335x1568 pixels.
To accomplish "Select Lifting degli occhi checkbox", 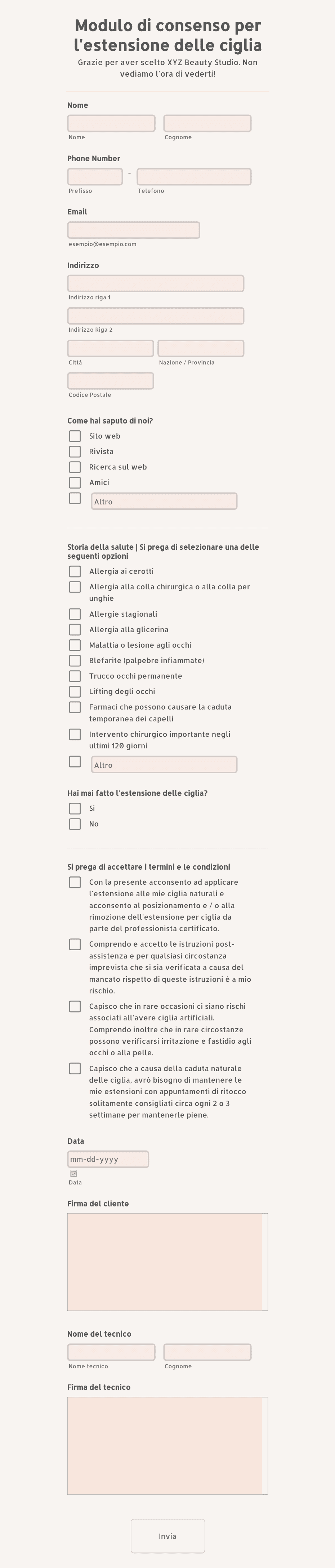I will (x=75, y=692).
